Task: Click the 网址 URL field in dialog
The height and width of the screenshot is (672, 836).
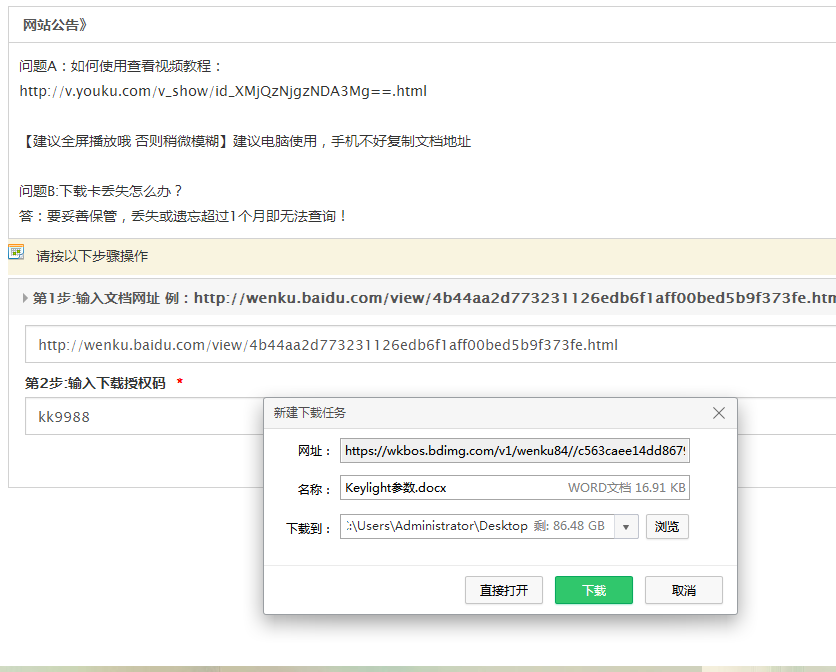Action: (515, 450)
